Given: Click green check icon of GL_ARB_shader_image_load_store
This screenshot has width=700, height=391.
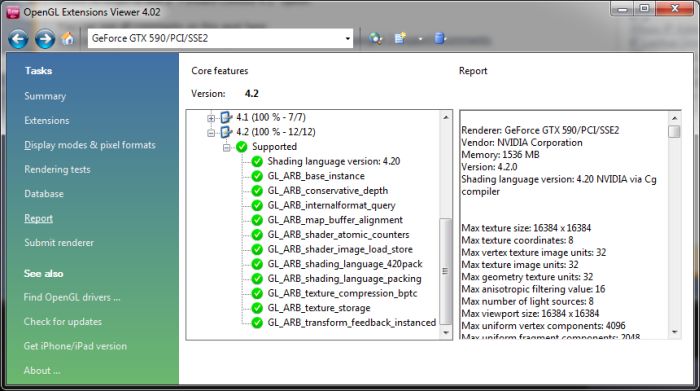Looking at the screenshot, I should [x=257, y=250].
